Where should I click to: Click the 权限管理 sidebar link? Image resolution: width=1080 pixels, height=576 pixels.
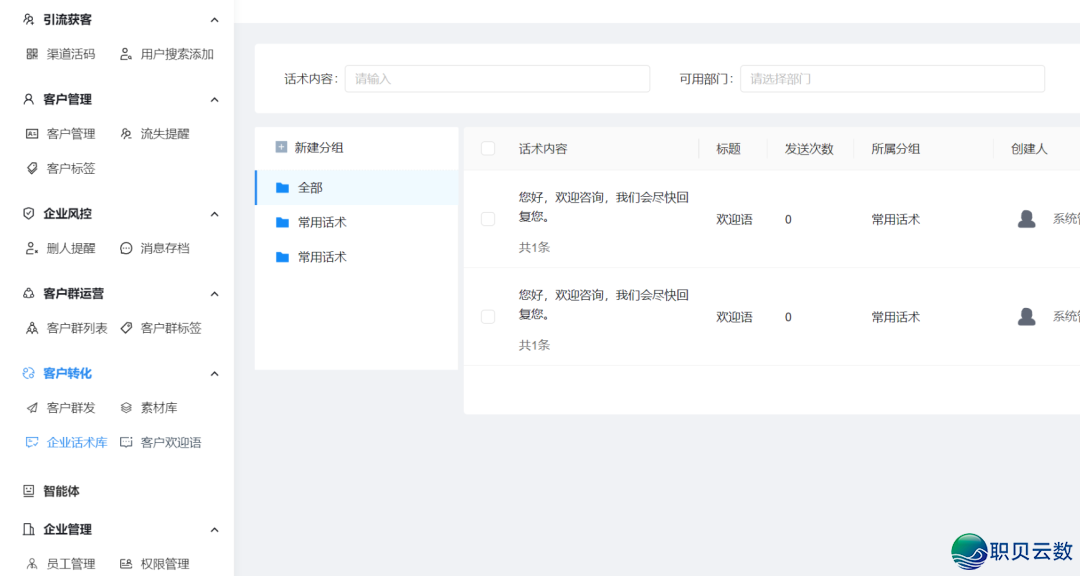(164, 564)
